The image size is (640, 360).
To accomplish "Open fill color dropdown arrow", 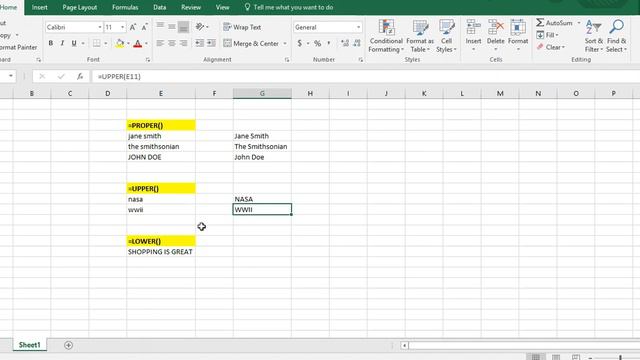I will pyautogui.click(x=128, y=43).
